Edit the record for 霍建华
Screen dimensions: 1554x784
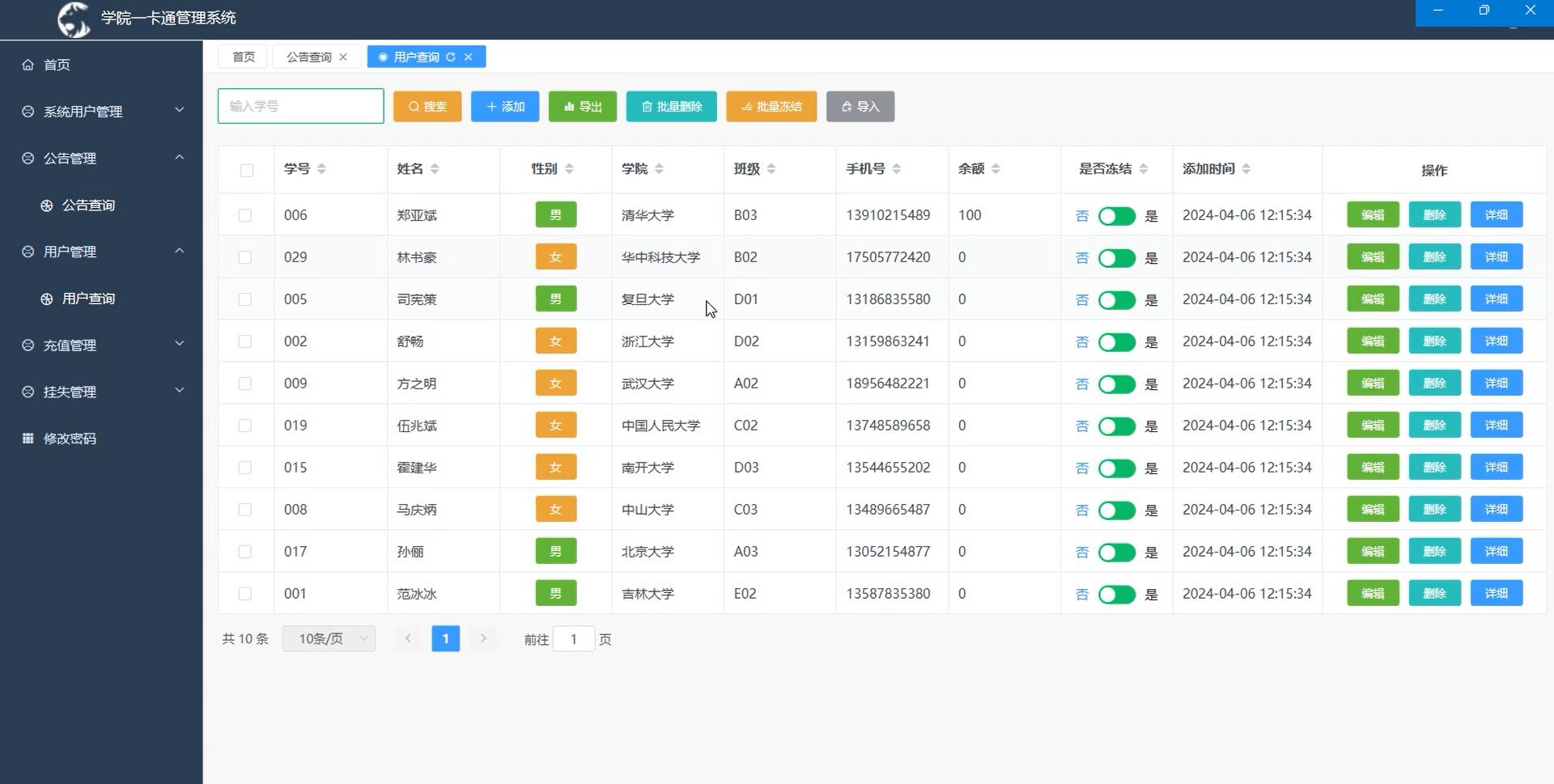point(1373,468)
